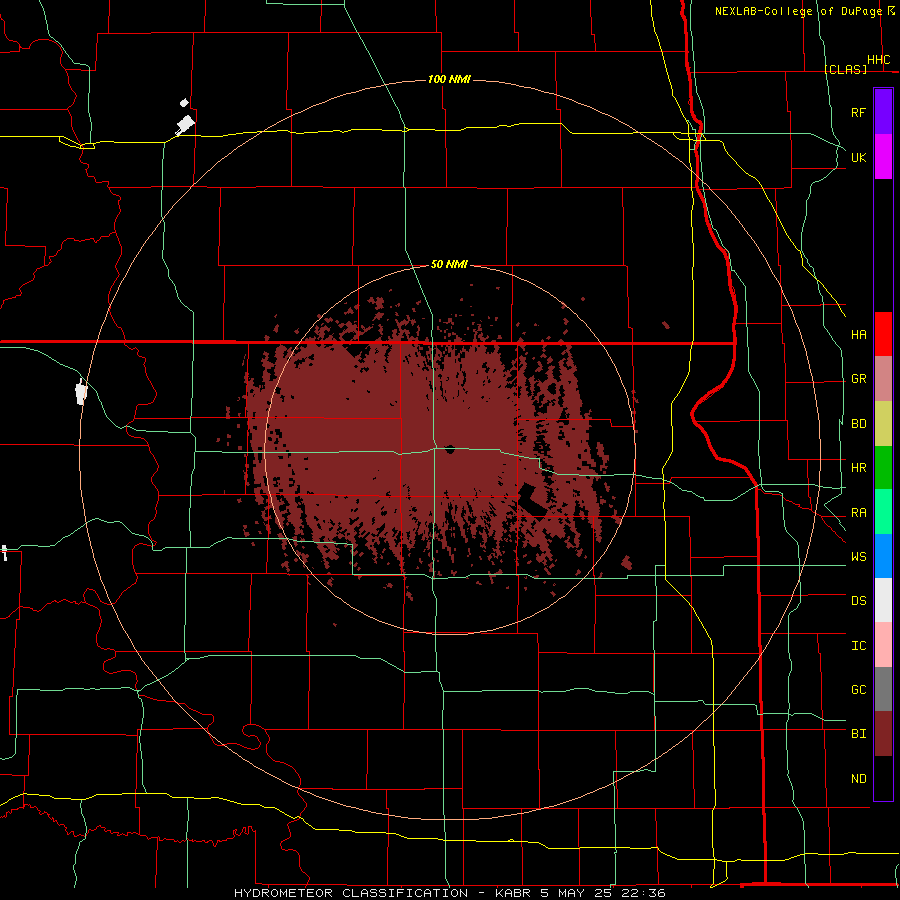Click the Hydrometeor Classification KABR timestamp caption
Viewport: 900px width, 900px height.
click(x=450, y=893)
